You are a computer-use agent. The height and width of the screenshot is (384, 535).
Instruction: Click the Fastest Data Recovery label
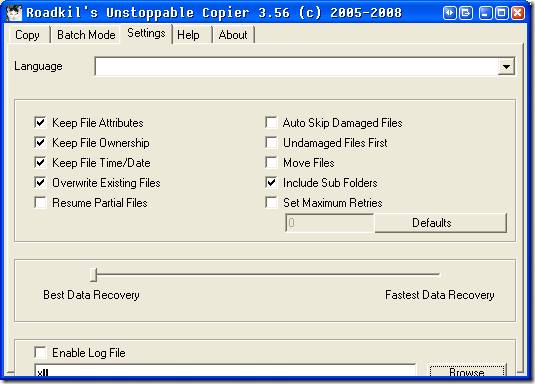coord(440,295)
